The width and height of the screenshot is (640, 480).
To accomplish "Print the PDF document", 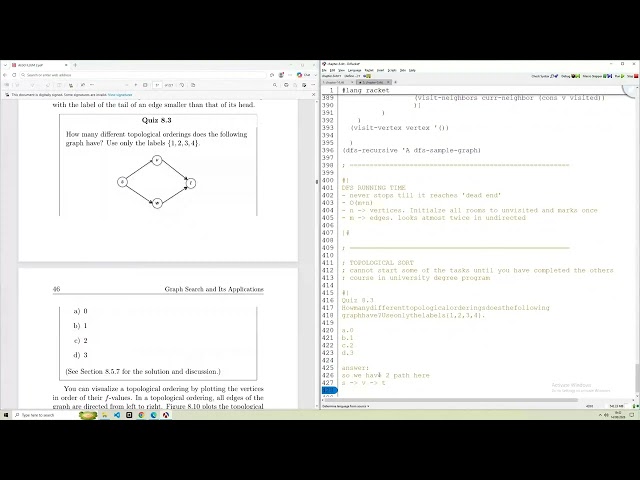I will [x=286, y=85].
